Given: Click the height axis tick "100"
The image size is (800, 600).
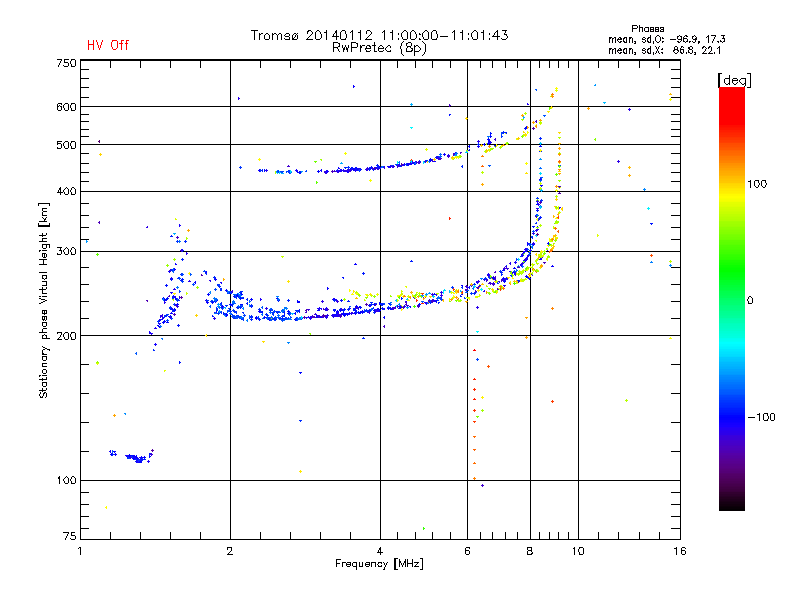Looking at the screenshot, I should [x=66, y=480].
